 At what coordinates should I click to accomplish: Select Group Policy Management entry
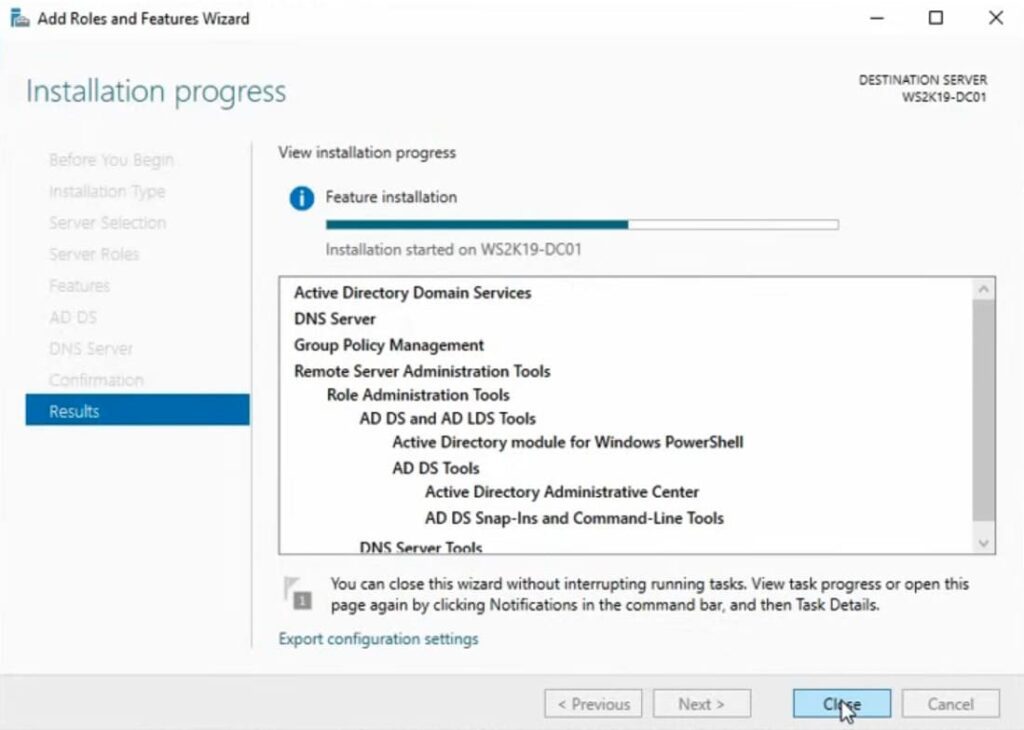[x=389, y=345]
